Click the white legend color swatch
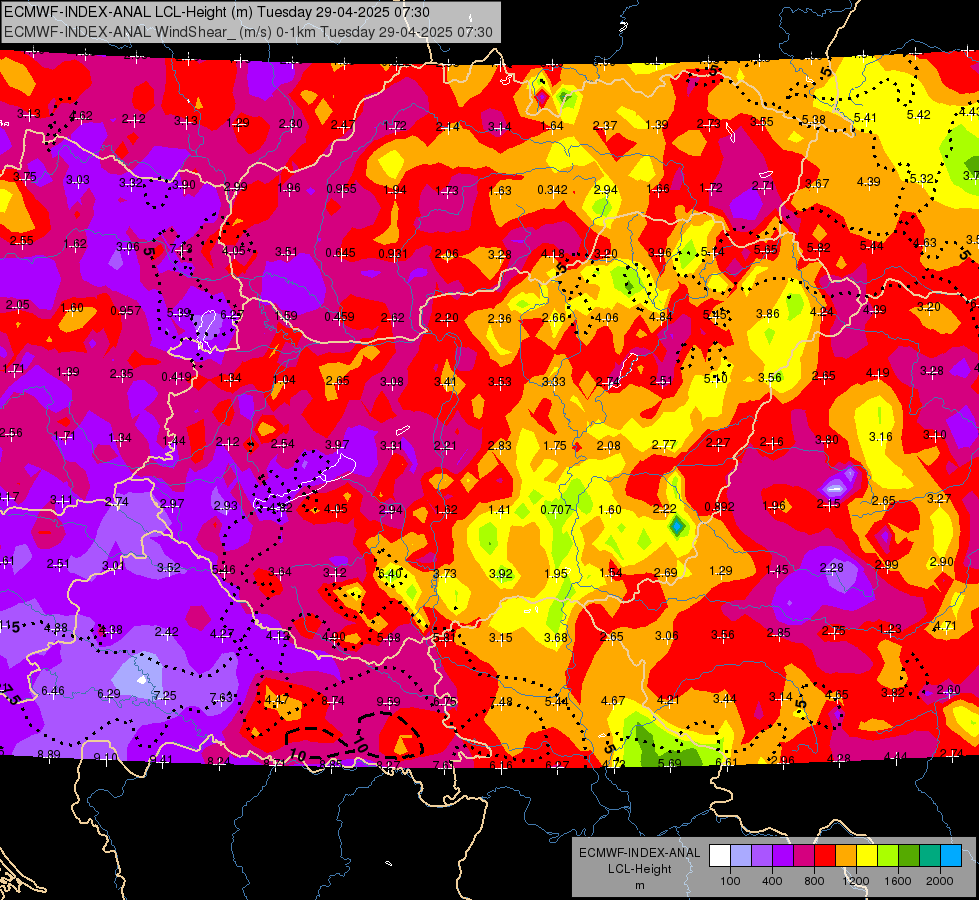Viewport: 979px width, 900px height. 720,856
